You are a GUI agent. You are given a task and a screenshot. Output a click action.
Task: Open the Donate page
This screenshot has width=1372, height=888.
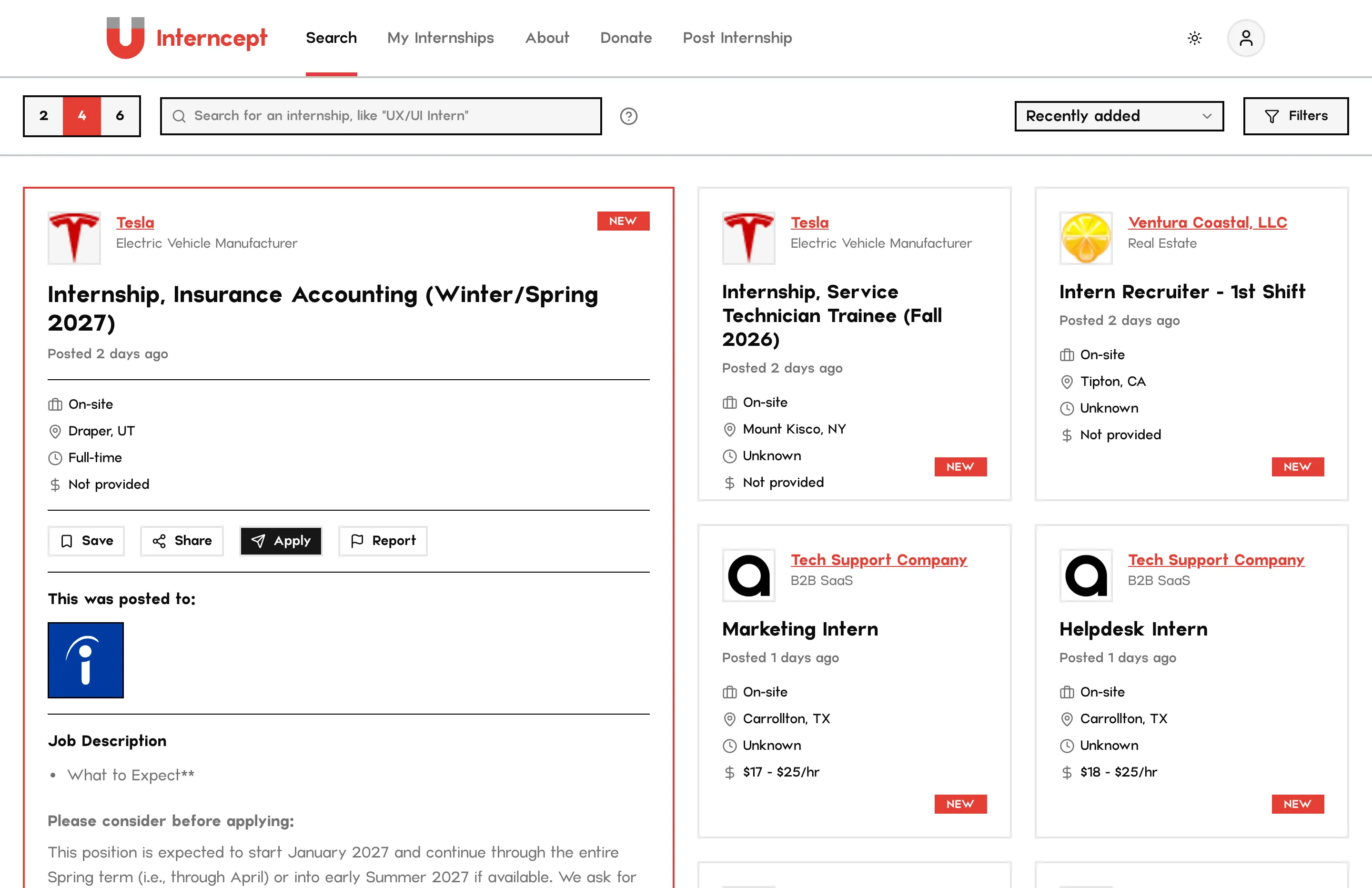click(626, 38)
